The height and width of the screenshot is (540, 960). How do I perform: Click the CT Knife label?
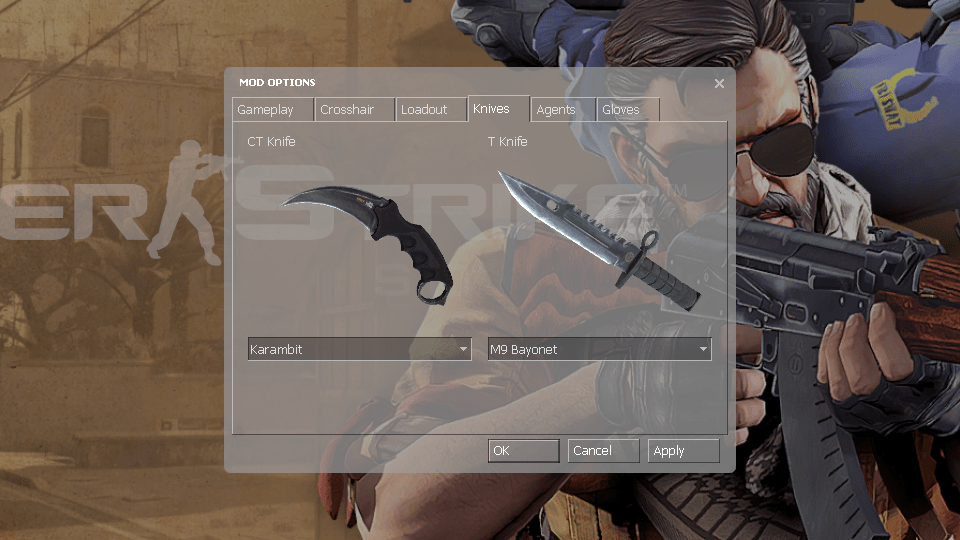pyautogui.click(x=271, y=142)
